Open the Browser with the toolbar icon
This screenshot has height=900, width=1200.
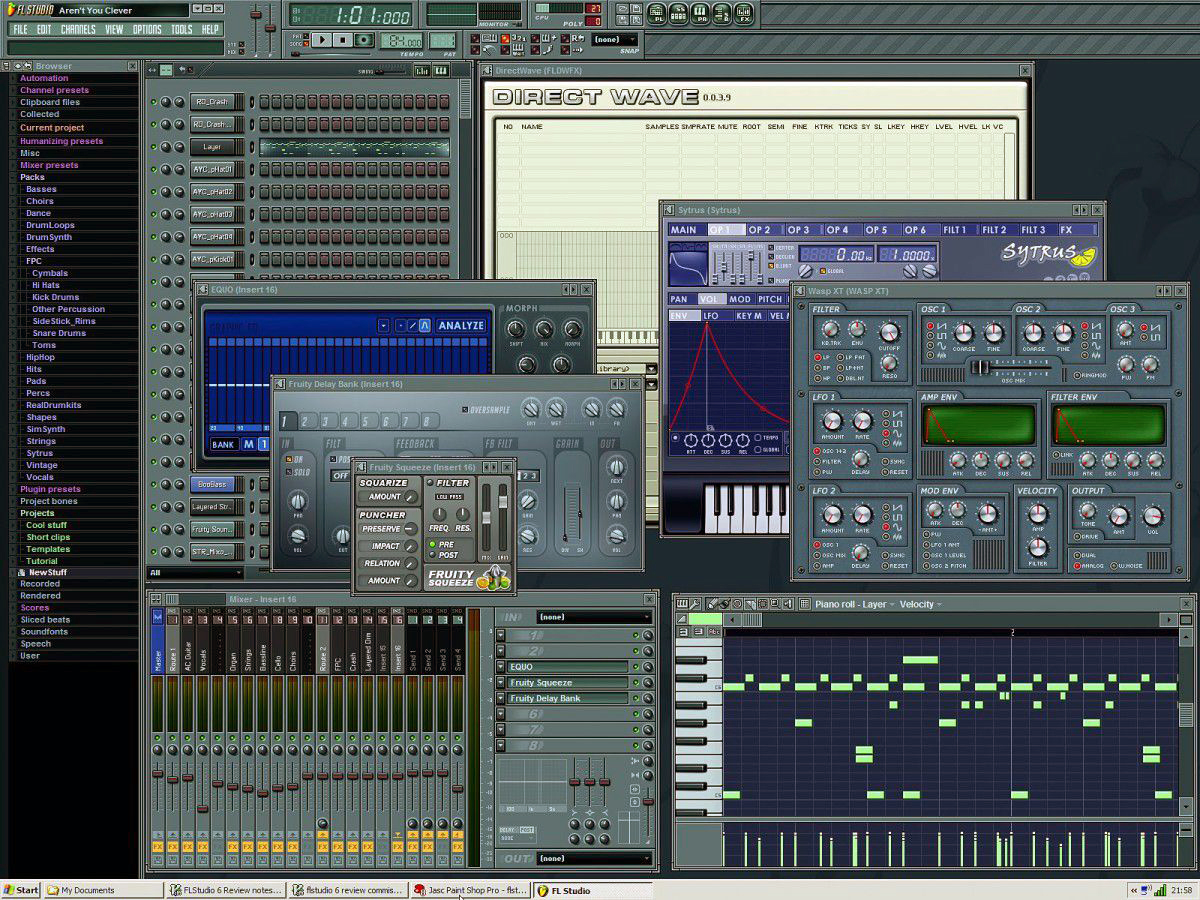tap(723, 14)
